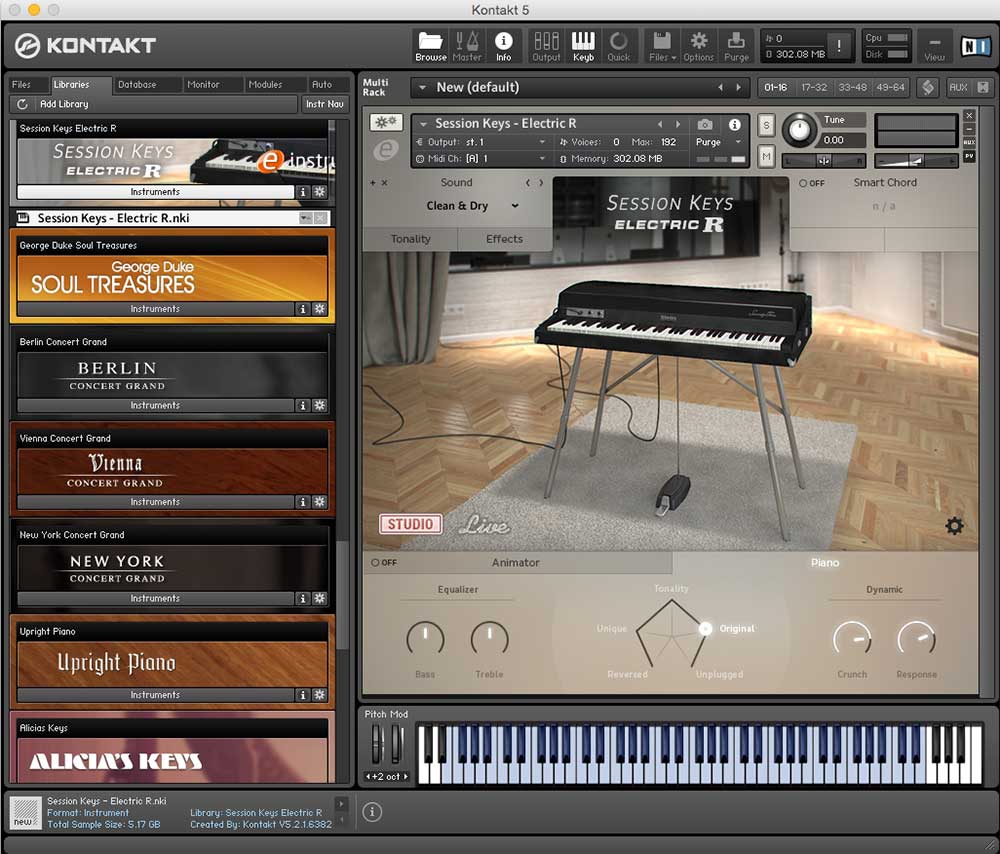The height and width of the screenshot is (854, 1000).
Task: Adjust the Bass equalizer knob
Action: (x=425, y=638)
